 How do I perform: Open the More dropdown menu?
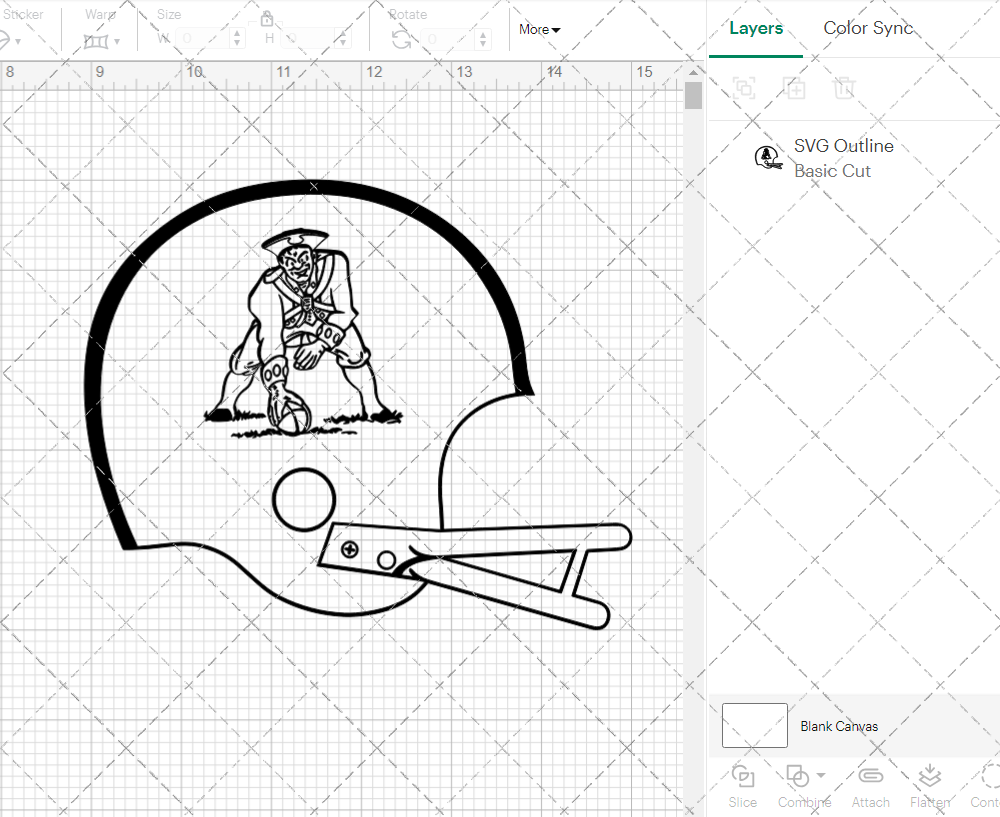click(539, 30)
